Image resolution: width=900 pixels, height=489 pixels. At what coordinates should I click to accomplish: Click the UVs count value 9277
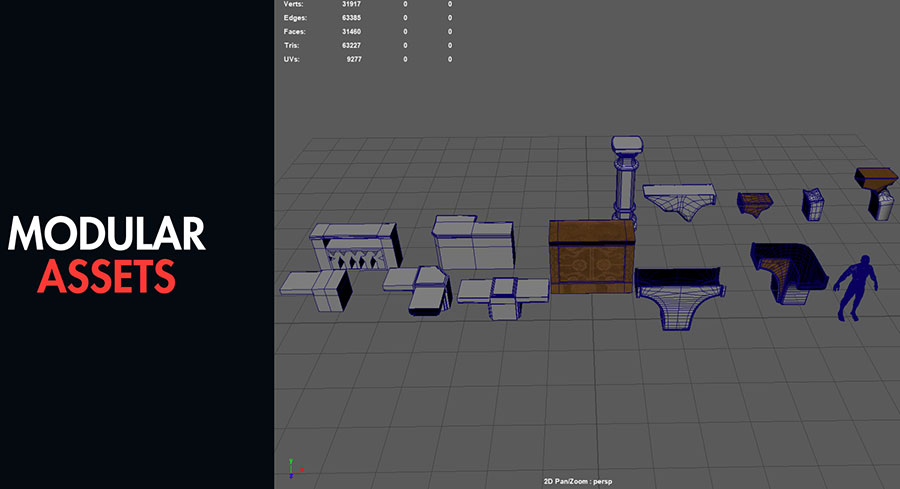[354, 59]
